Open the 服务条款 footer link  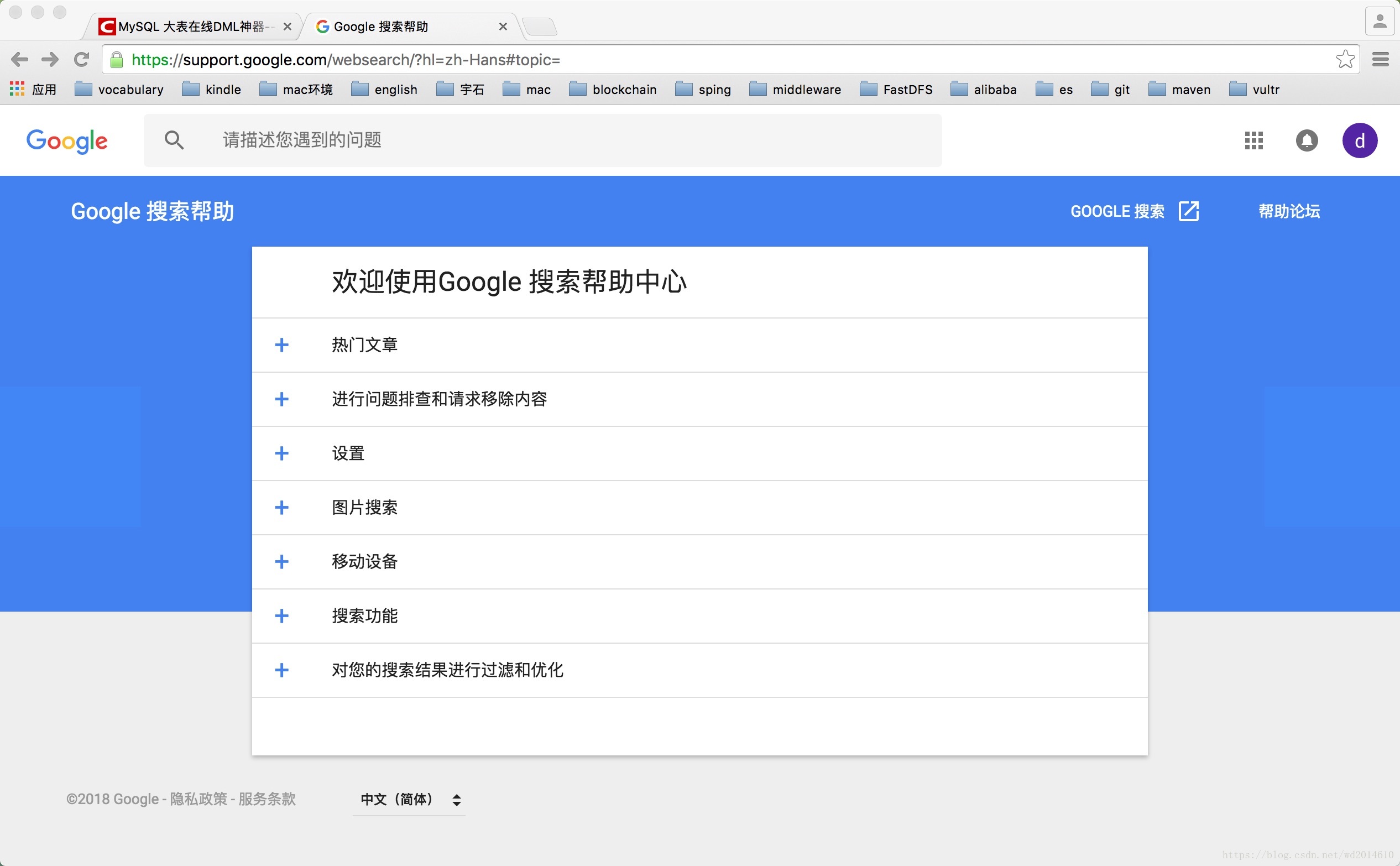[x=267, y=799]
